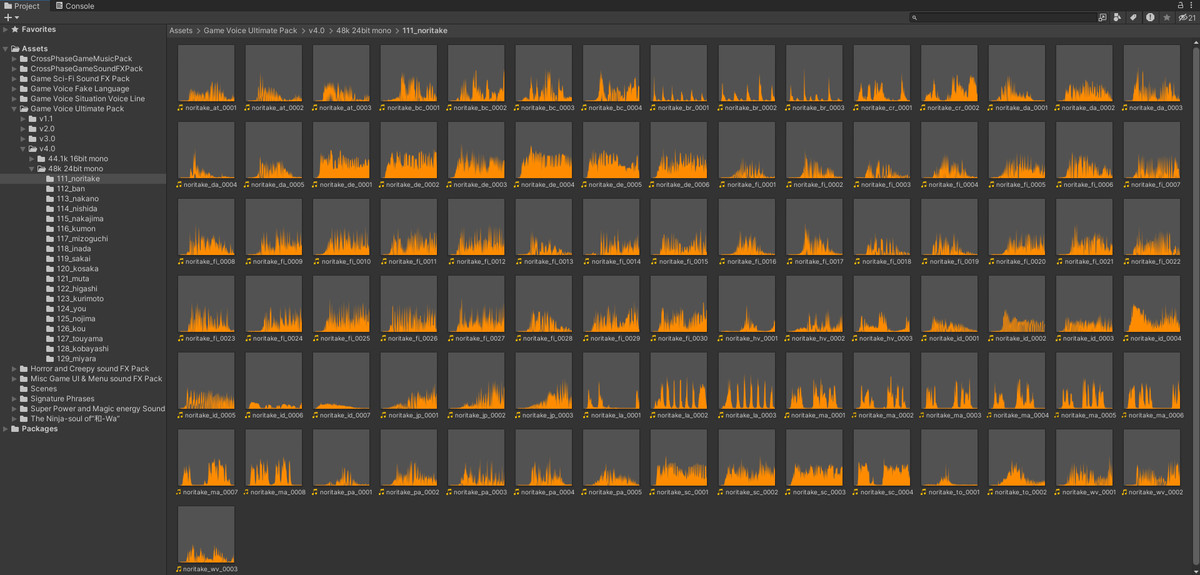The width and height of the screenshot is (1200, 575).
Task: Expand the v1.1 folder arrow
Action: point(24,119)
